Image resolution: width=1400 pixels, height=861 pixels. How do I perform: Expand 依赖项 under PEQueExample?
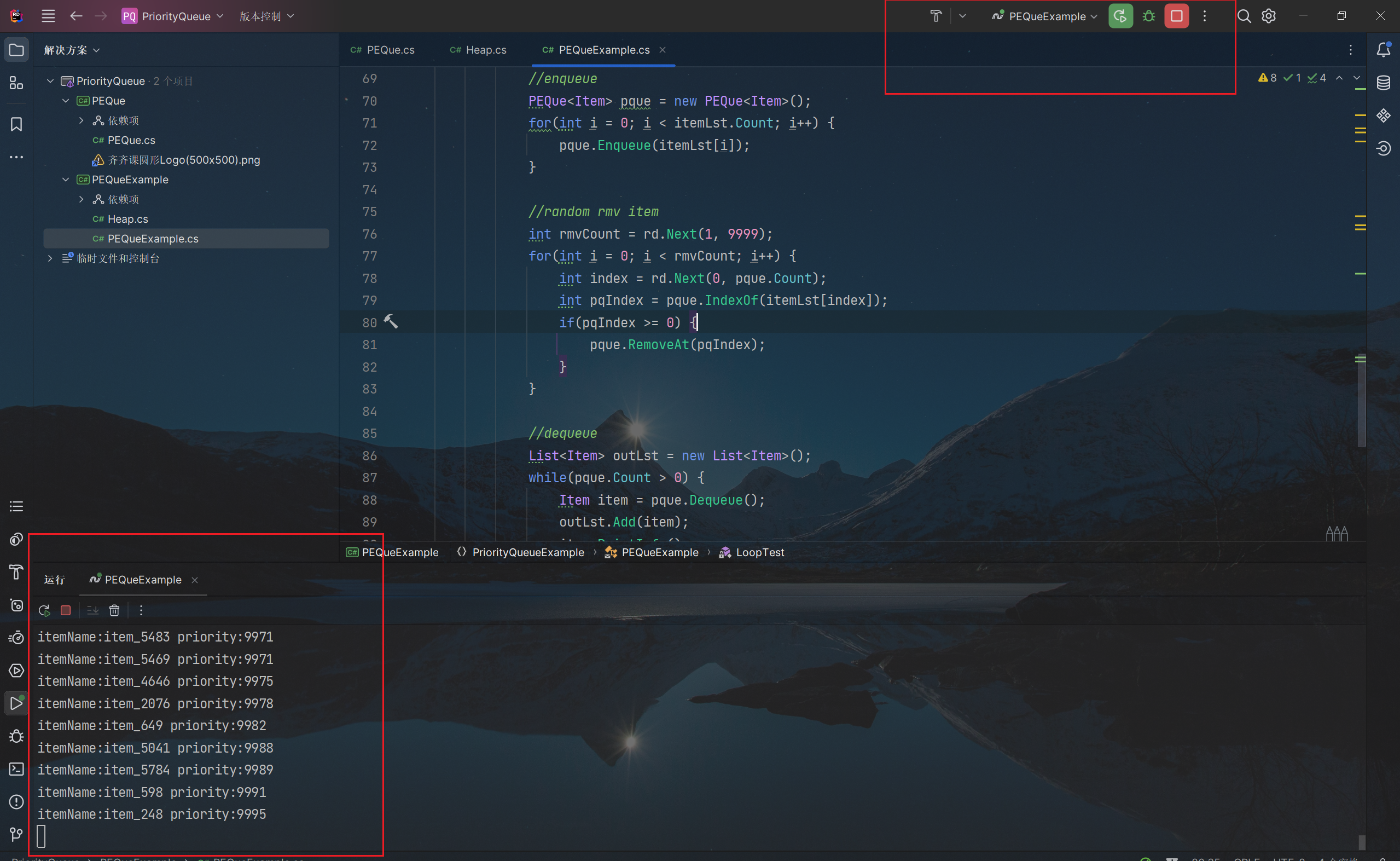(x=82, y=199)
